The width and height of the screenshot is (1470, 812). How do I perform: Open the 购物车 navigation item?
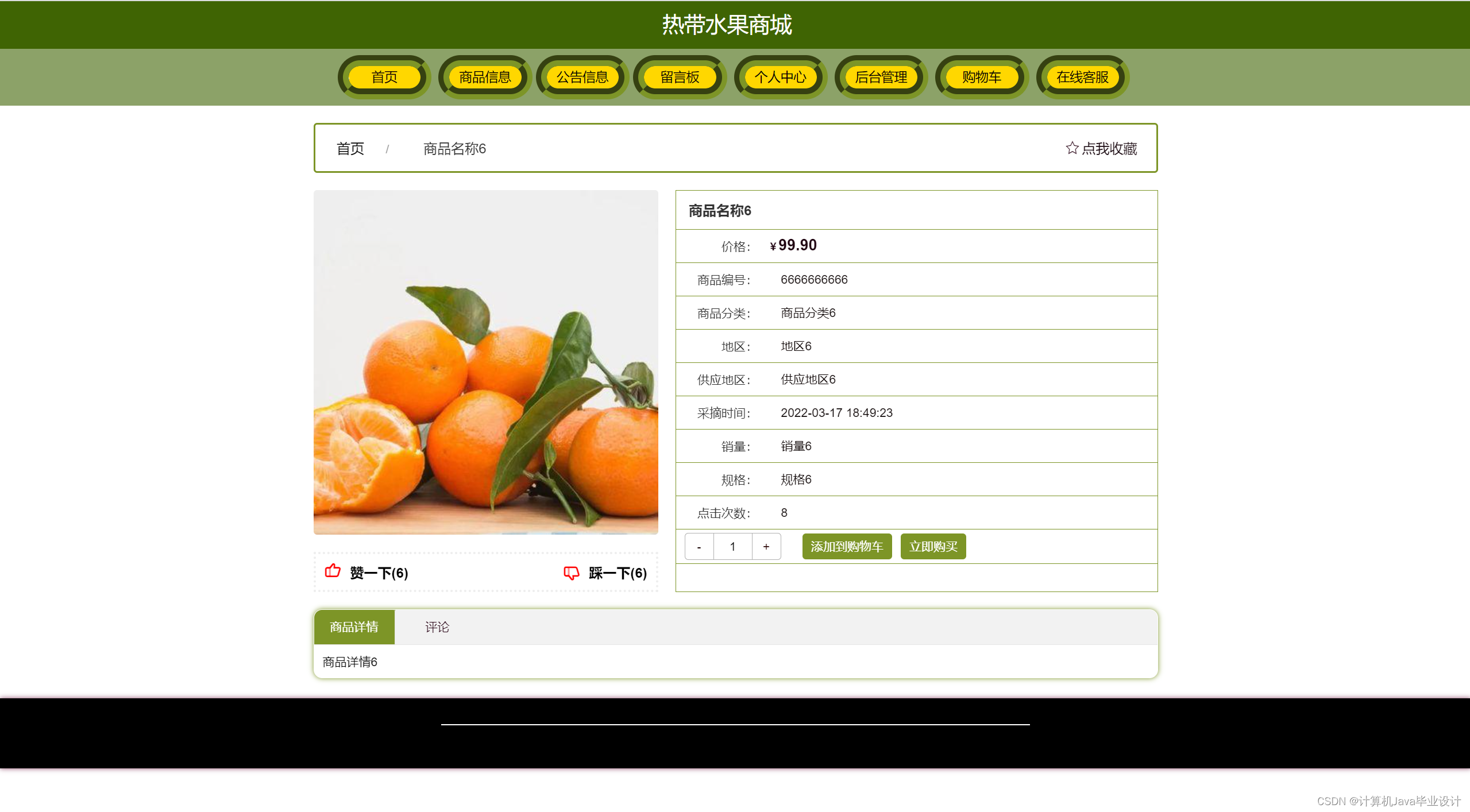(981, 77)
